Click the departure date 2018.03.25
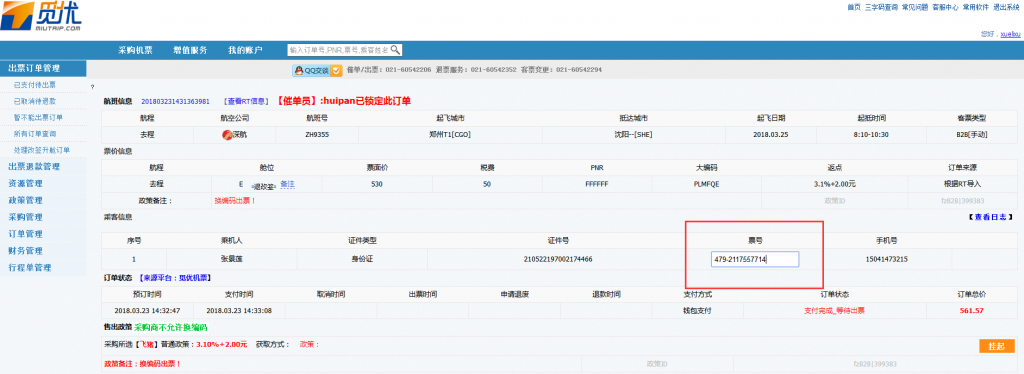Screen dimensions: 1024x374 click(x=771, y=135)
